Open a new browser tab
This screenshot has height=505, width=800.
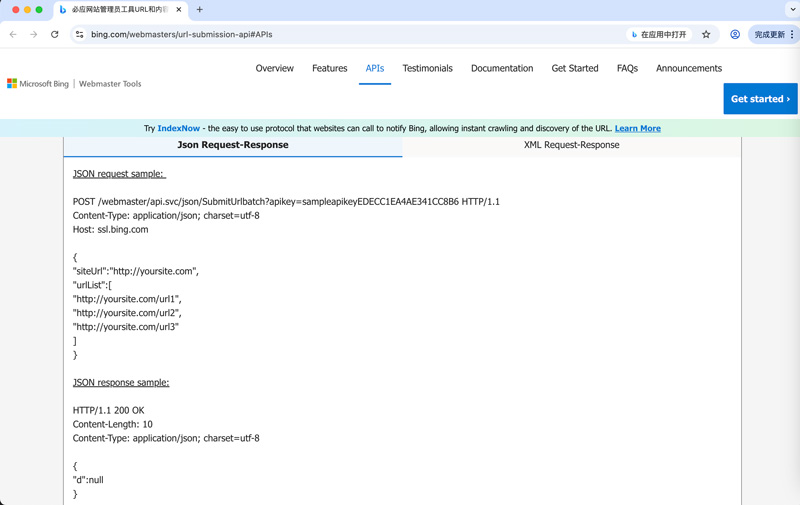[x=200, y=10]
